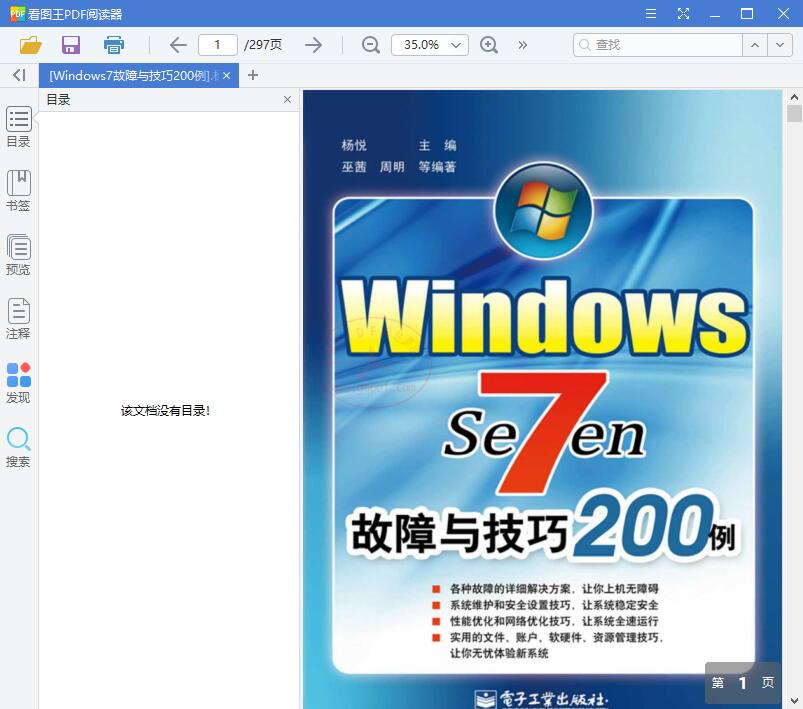This screenshot has height=709, width=803.
Task: Open the 注释 annotations panel
Action: click(18, 319)
